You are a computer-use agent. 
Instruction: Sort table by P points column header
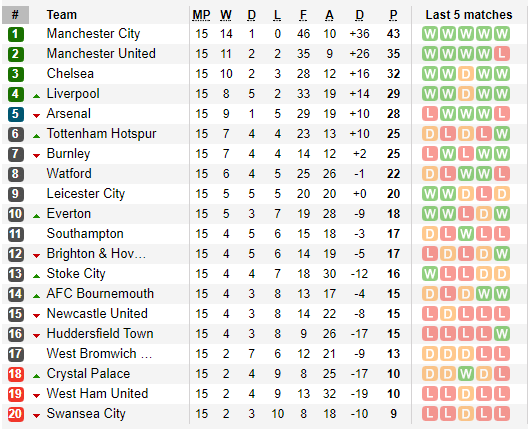[393, 15]
